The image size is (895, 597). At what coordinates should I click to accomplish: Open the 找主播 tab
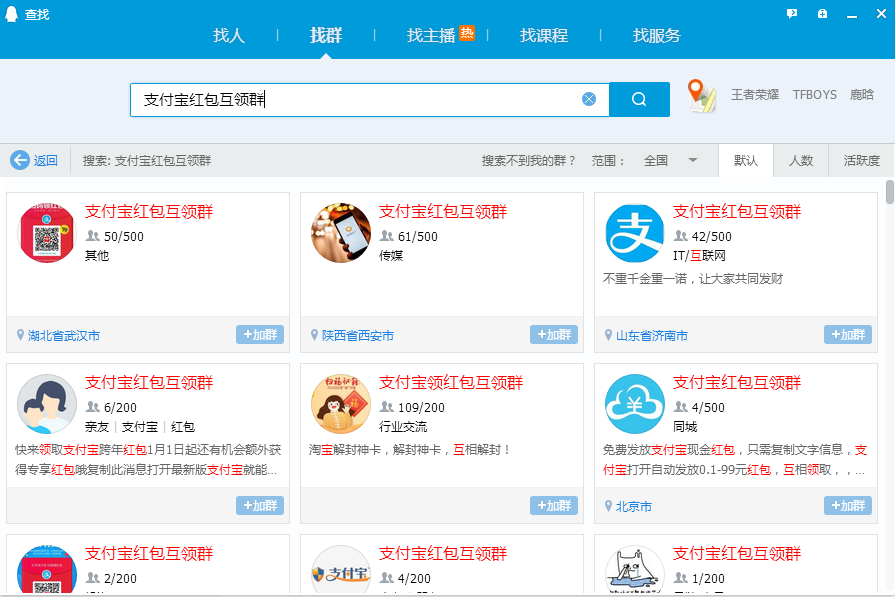click(432, 35)
